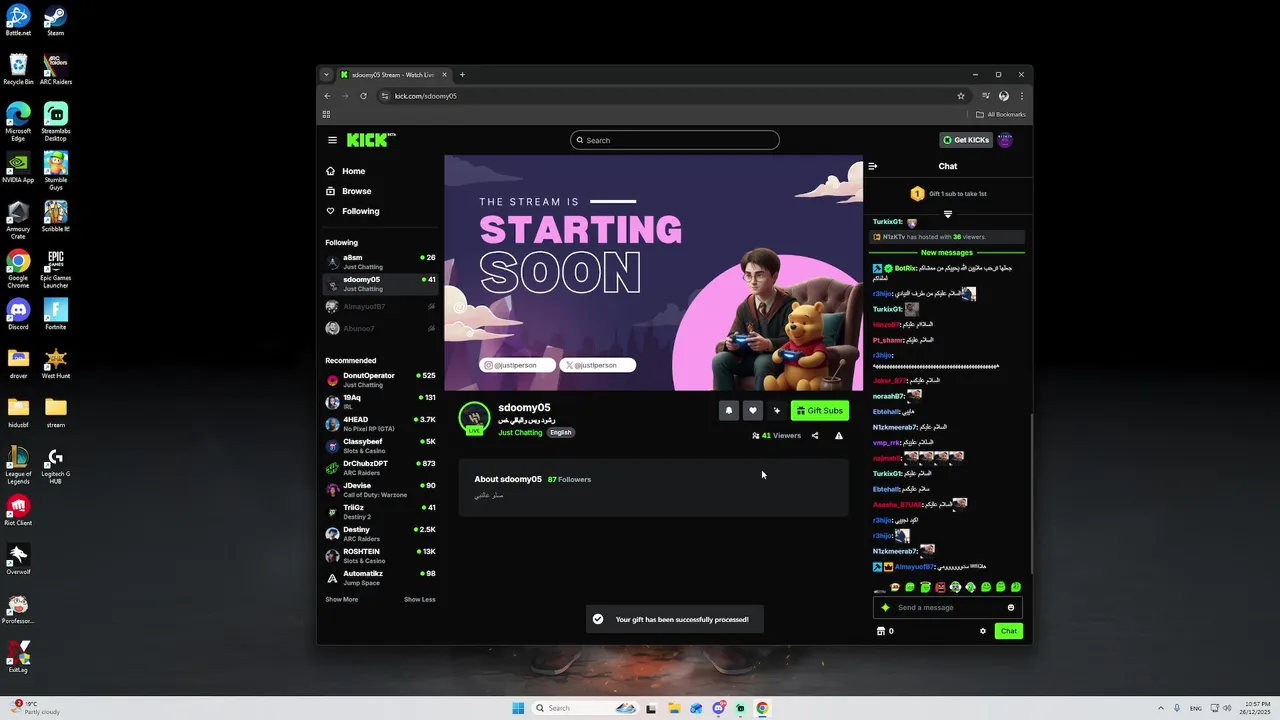Follow sdoomy05 with the heart button
The height and width of the screenshot is (720, 1280).
pos(753,410)
